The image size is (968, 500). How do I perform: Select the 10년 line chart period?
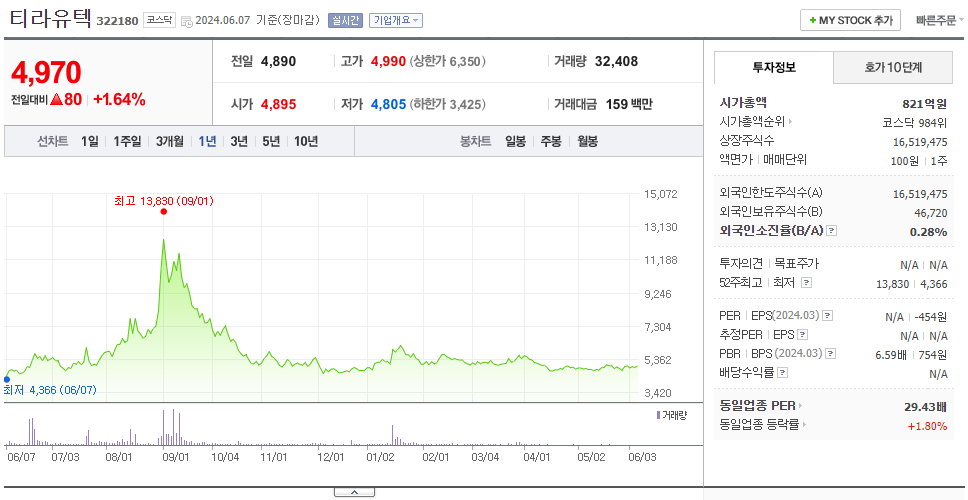coord(306,141)
